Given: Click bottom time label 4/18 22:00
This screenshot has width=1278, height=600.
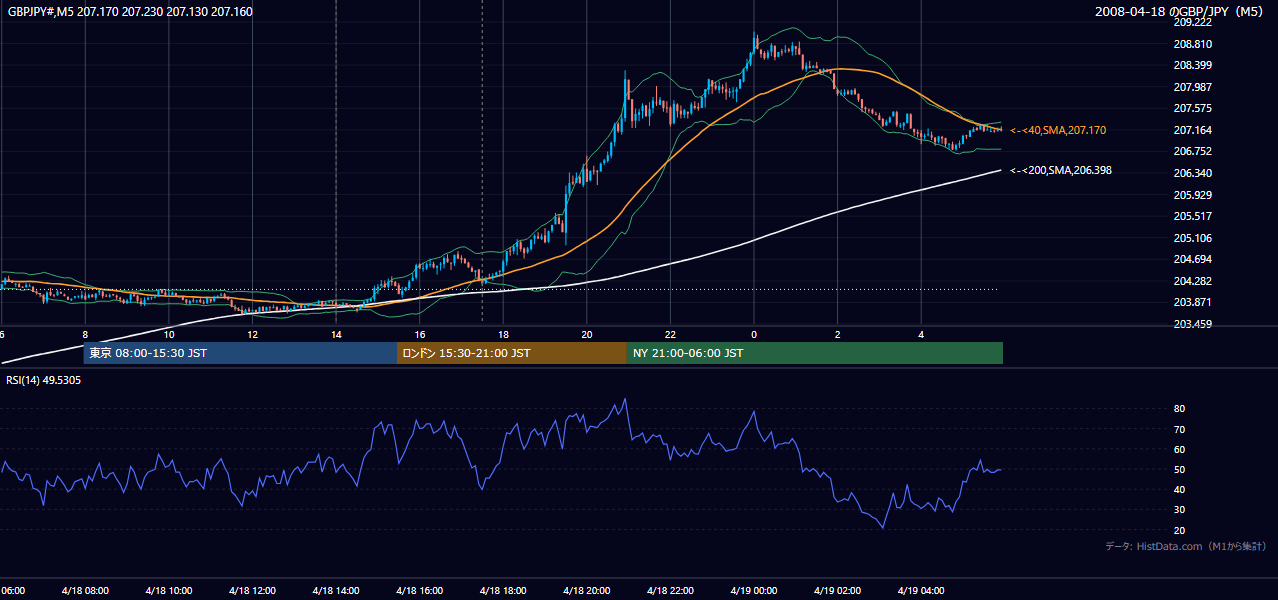Looking at the screenshot, I should (670, 591).
